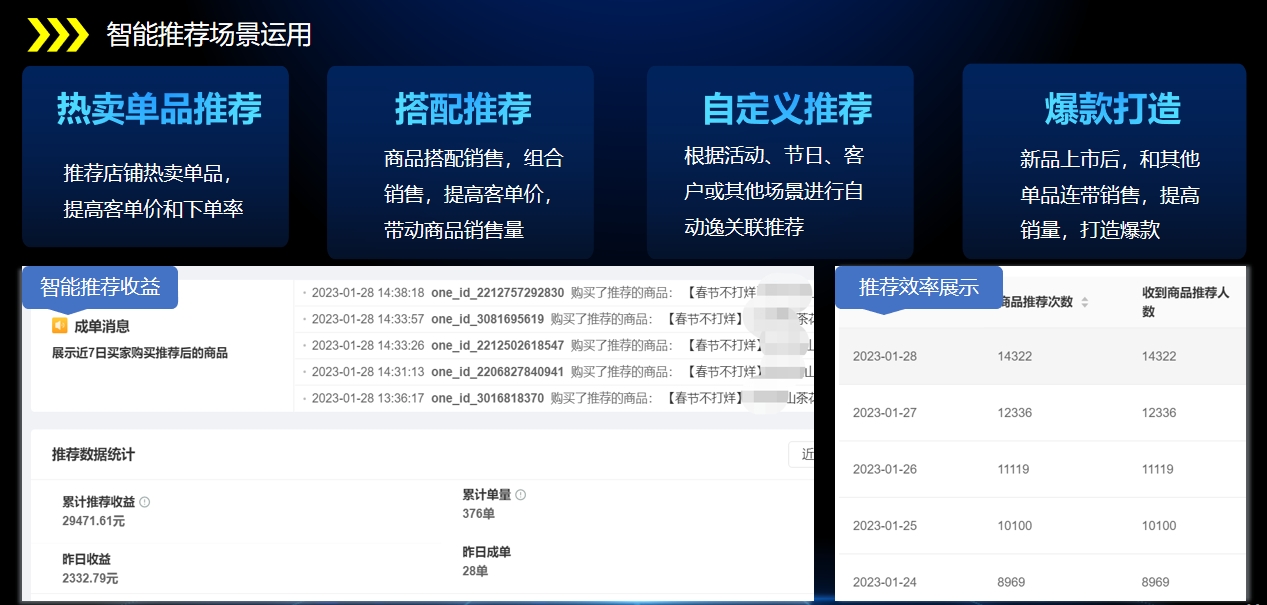
Task: Select the 2023-01-28 table row
Action: [x=1040, y=357]
